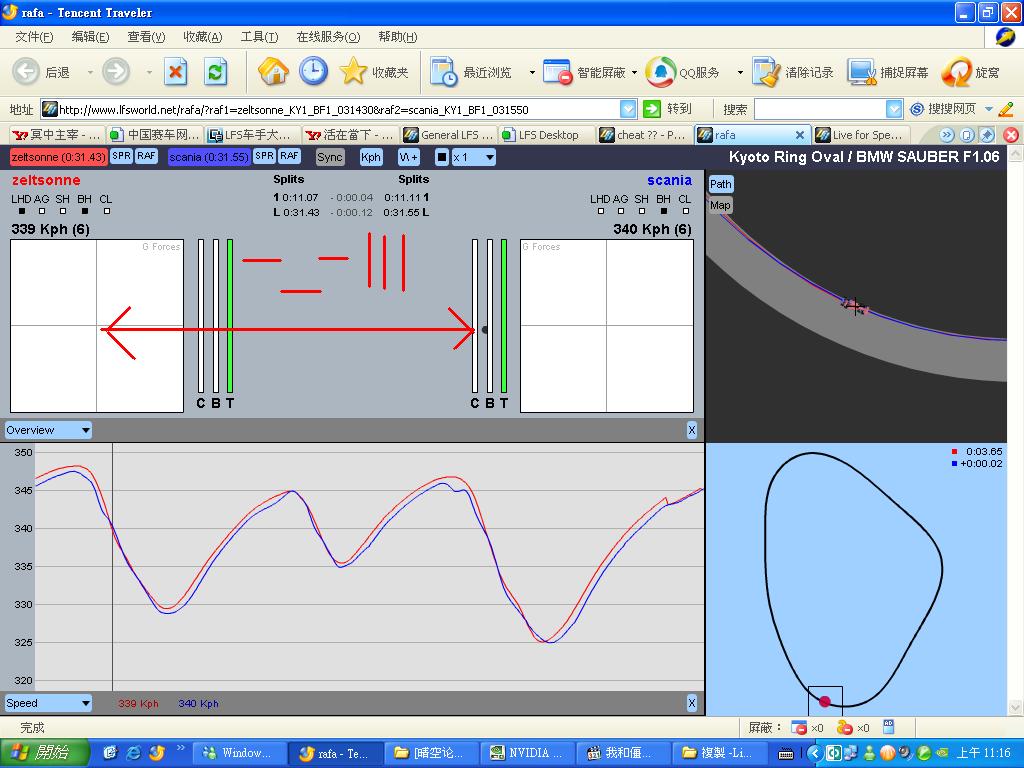Open the 文件(F) menu

[34, 37]
